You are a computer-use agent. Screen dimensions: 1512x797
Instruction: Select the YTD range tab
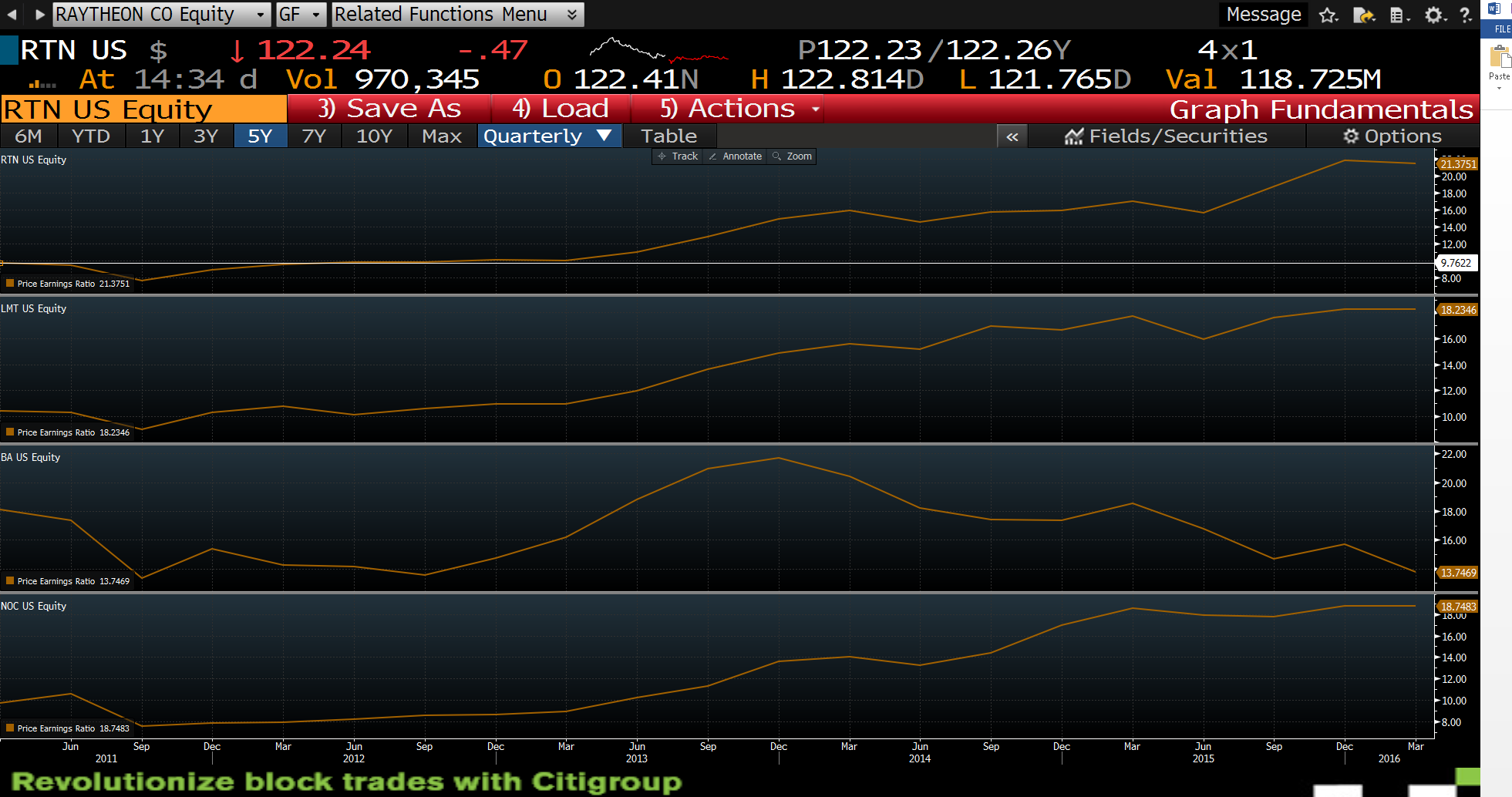(91, 136)
